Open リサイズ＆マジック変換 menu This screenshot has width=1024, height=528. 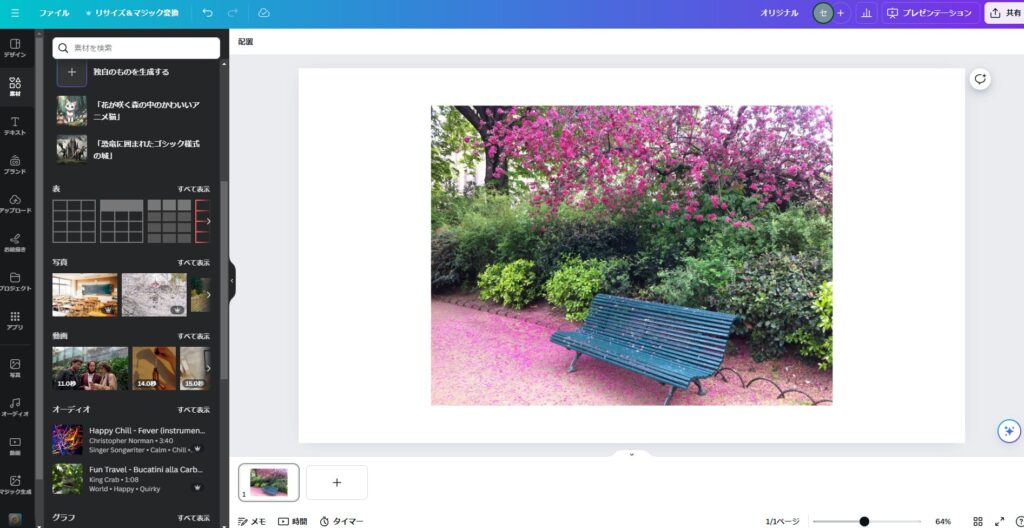click(132, 13)
